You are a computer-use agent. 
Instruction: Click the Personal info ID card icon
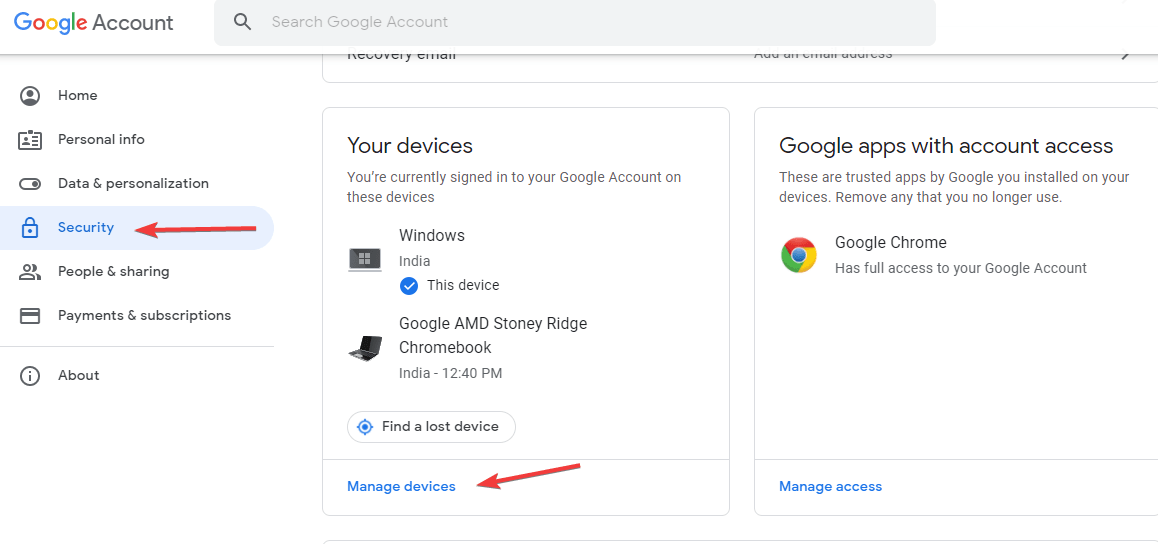(x=30, y=140)
